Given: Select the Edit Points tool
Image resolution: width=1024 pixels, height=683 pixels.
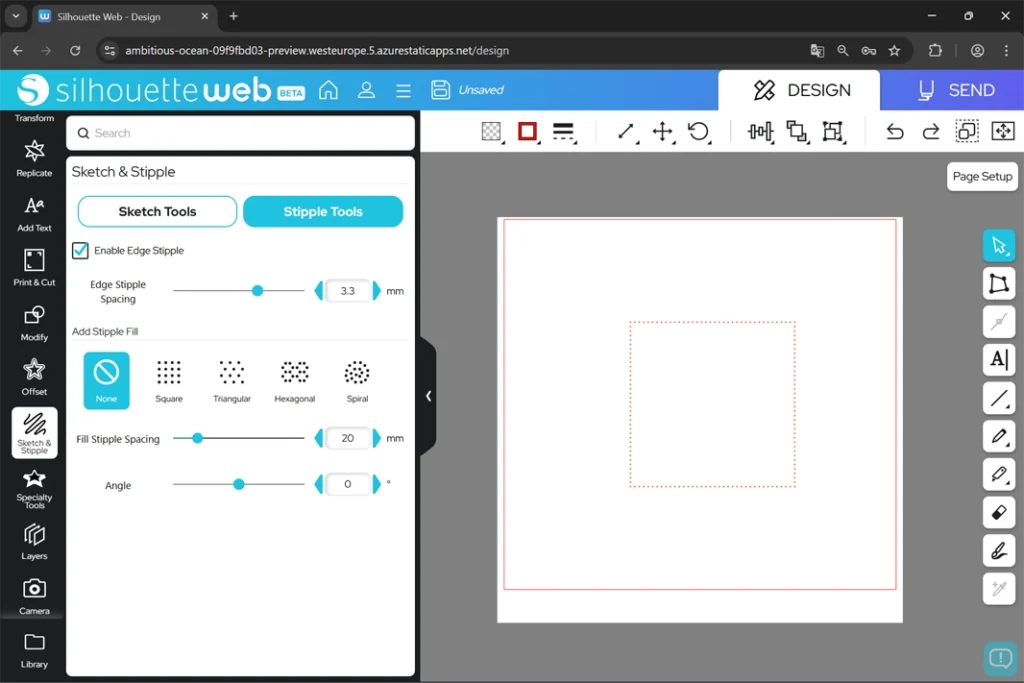Looking at the screenshot, I should pos(998,284).
